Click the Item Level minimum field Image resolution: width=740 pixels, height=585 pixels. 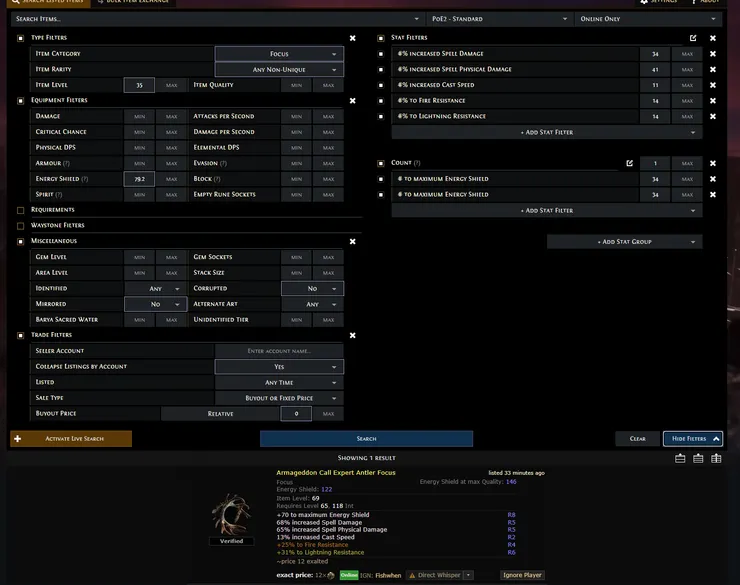click(139, 85)
